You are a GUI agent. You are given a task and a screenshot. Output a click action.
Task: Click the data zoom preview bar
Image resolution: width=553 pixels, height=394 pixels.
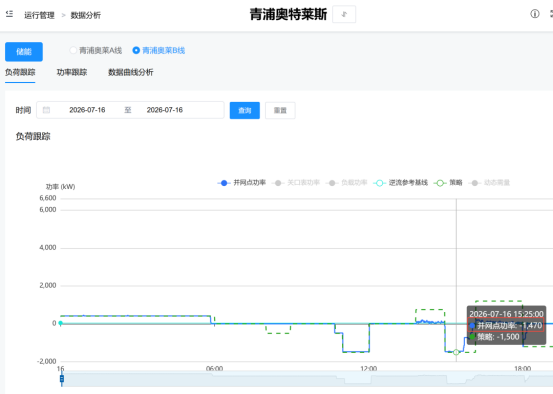coord(307,379)
